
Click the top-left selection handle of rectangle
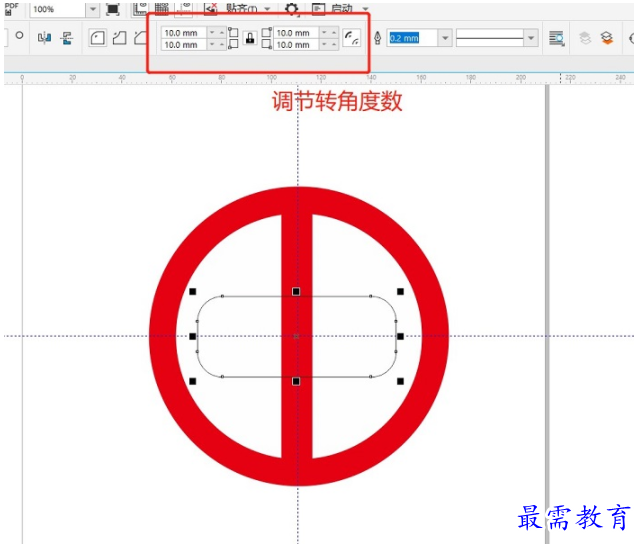(x=193, y=291)
